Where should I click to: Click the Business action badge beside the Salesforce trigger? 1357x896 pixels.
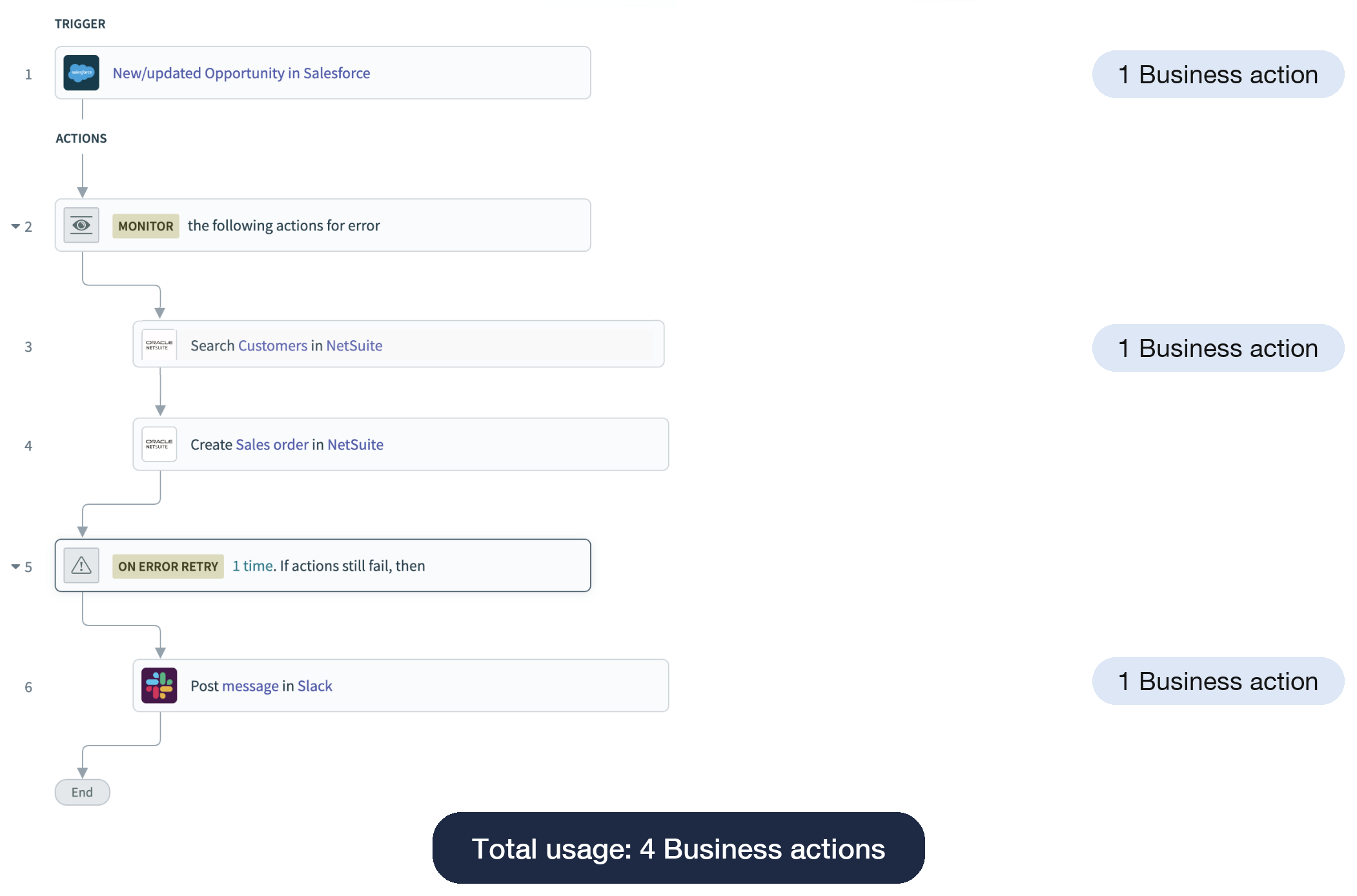click(1218, 75)
